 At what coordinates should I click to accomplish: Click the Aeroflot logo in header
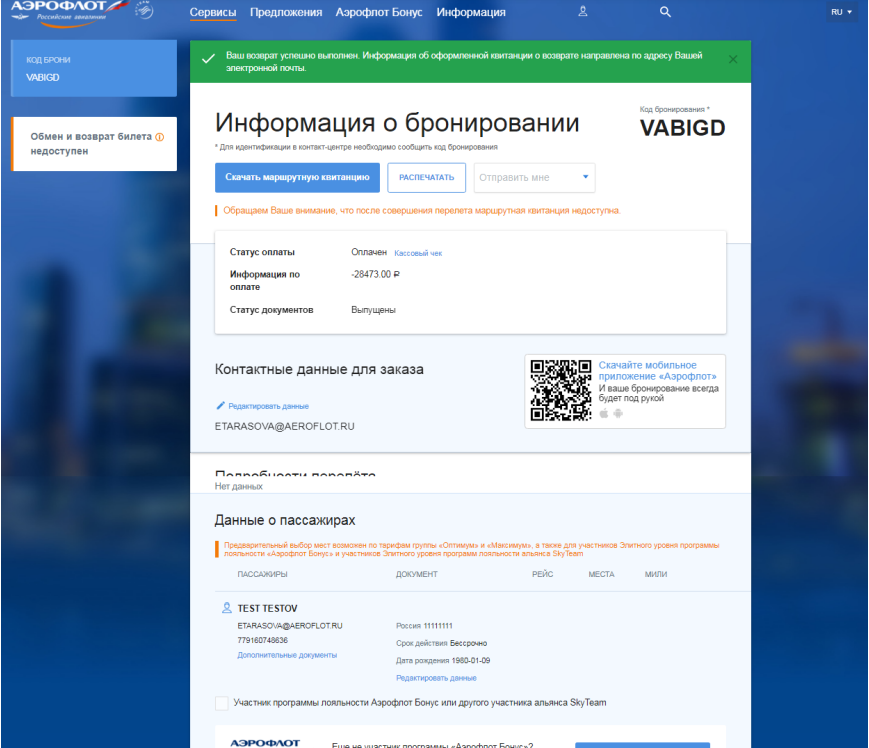coord(70,13)
